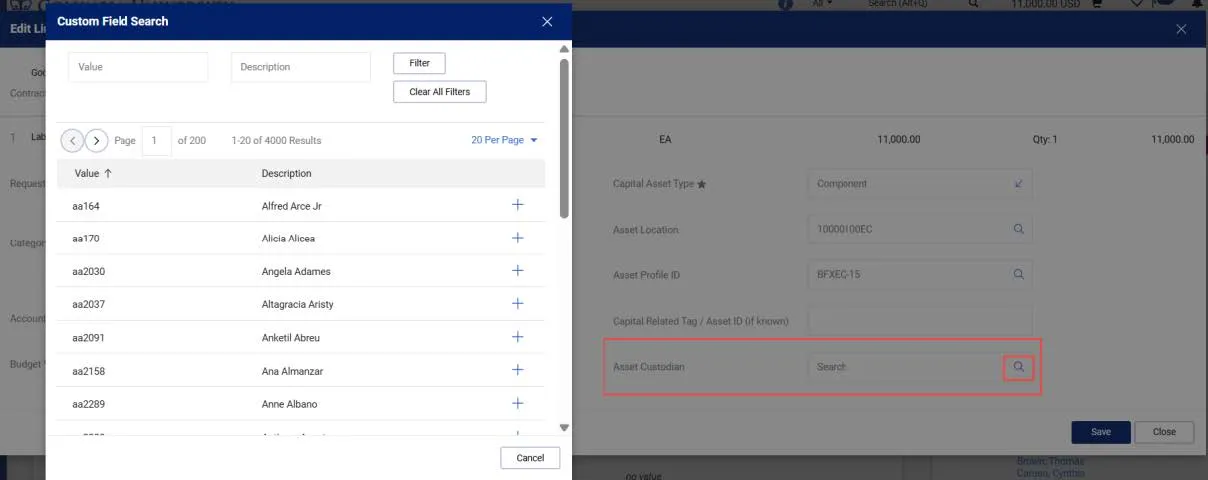Click the results count 1-20 of 4000 Results
Viewport: 1208px width, 480px height.
(x=276, y=141)
